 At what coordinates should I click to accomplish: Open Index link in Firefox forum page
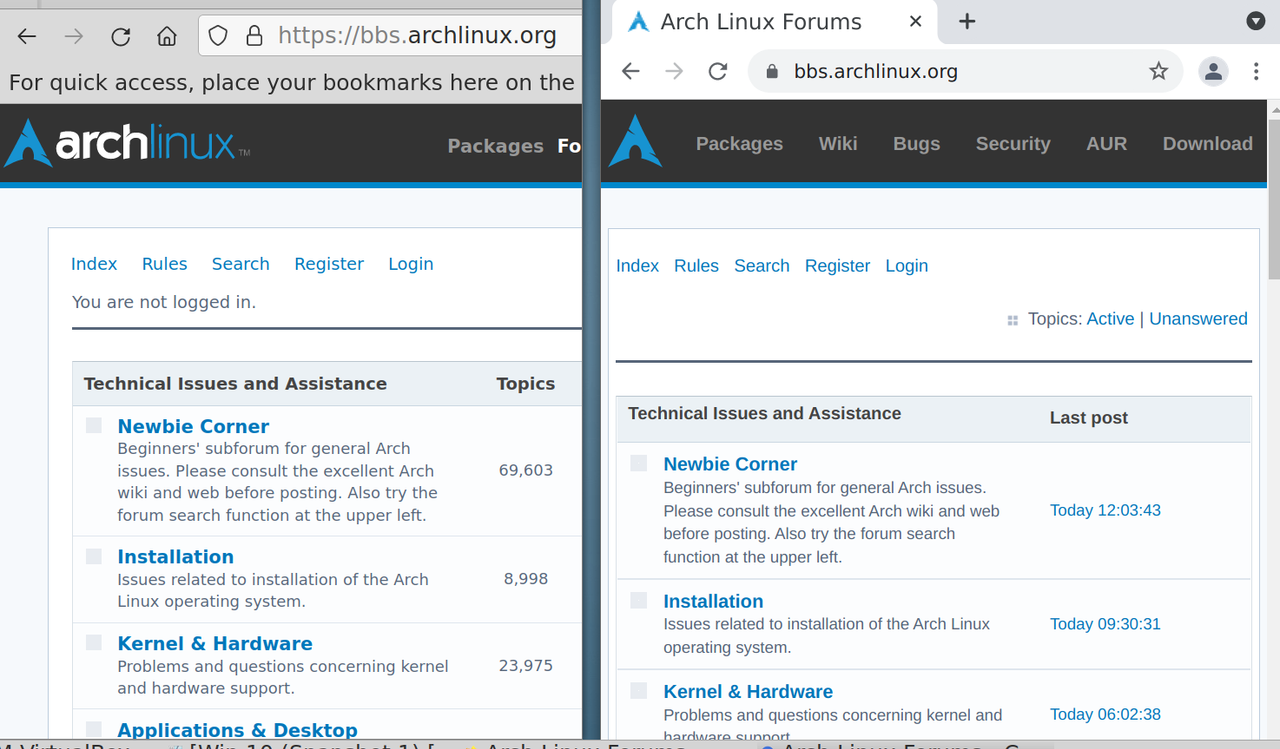[94, 264]
